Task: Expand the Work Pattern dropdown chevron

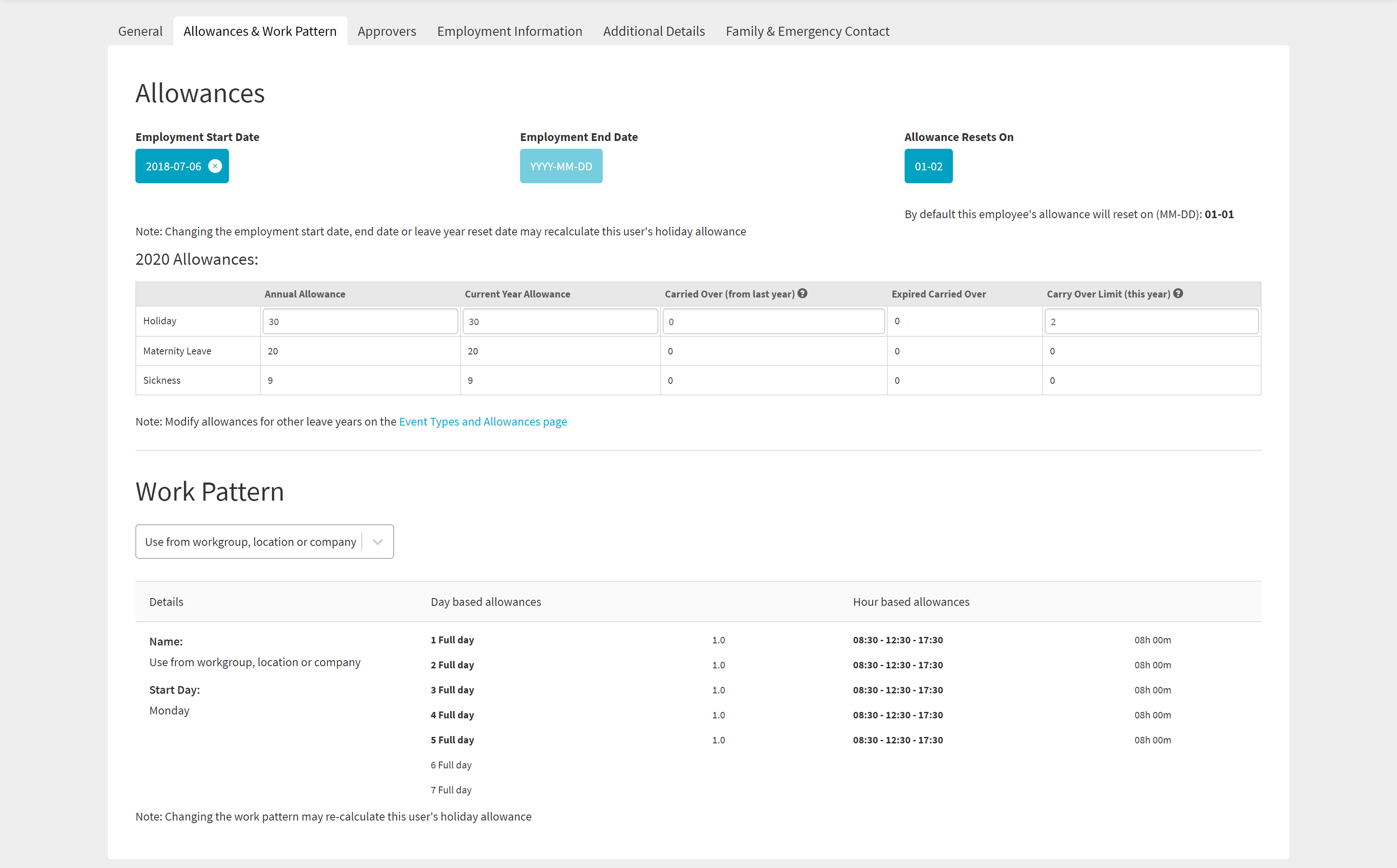Action: pos(378,541)
